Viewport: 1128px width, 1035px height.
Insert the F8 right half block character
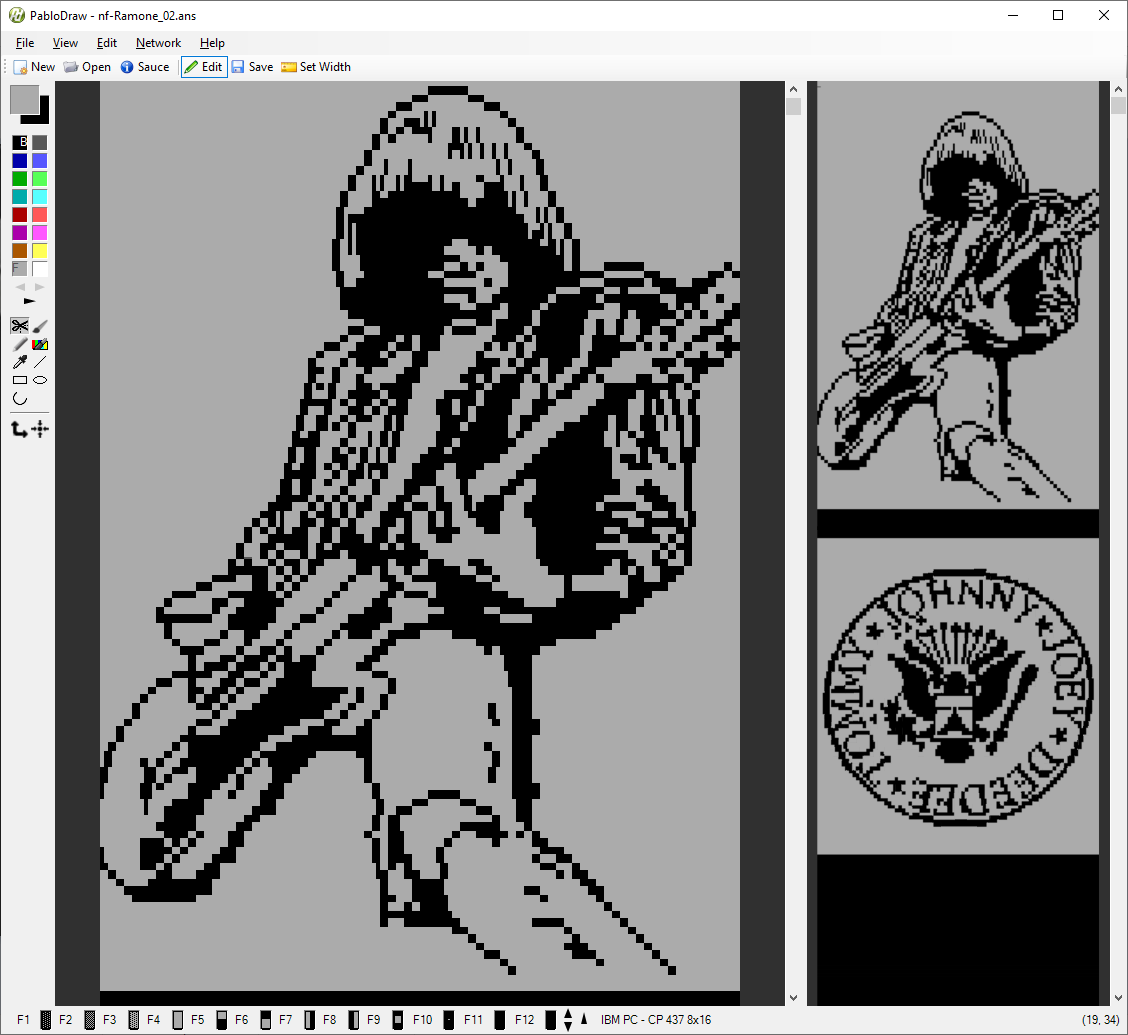pos(353,1019)
